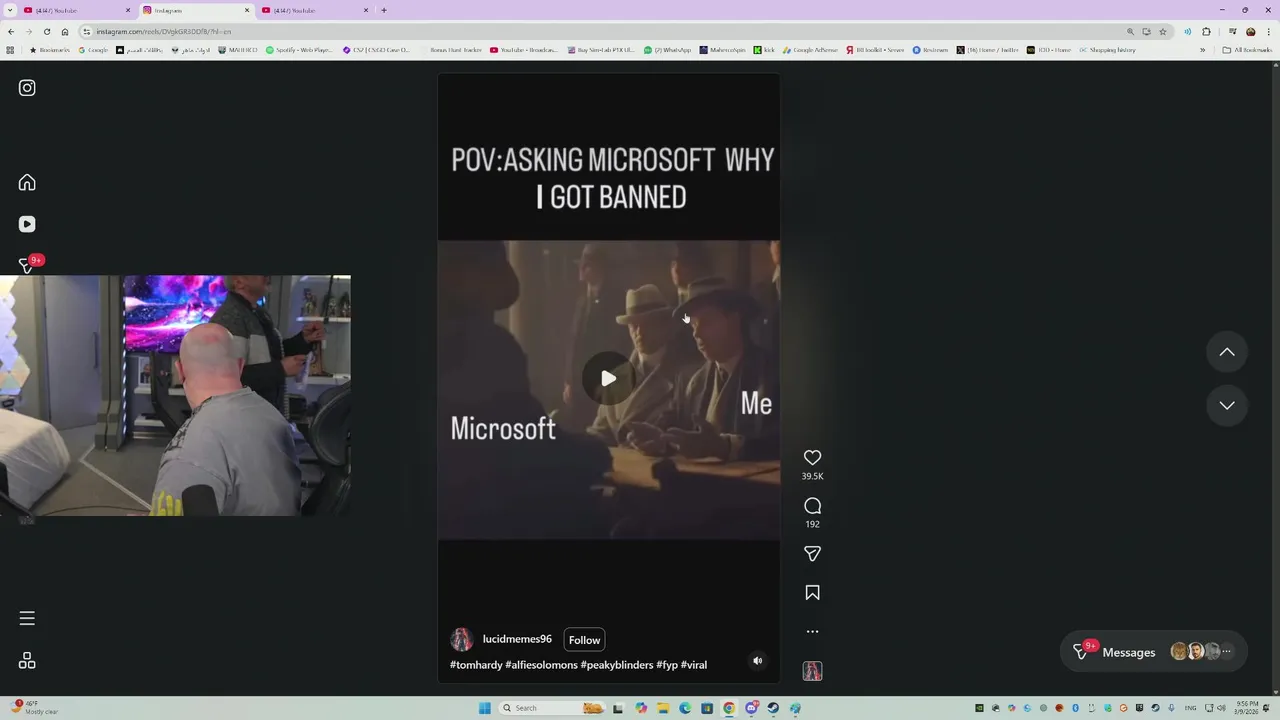Go to next reel with down chevron
Screen dimensions: 1280x720
click(1227, 405)
